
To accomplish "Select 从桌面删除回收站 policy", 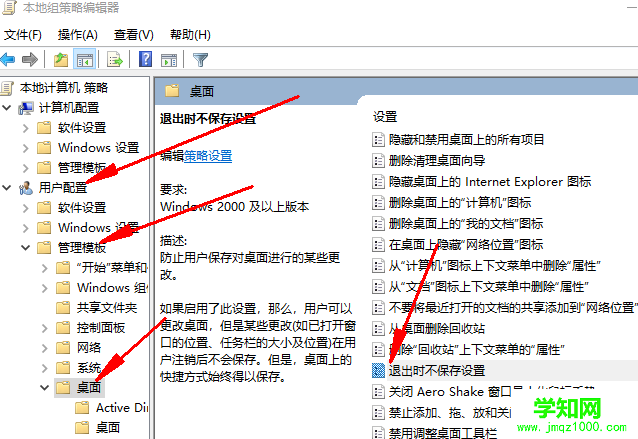I will tap(437, 329).
